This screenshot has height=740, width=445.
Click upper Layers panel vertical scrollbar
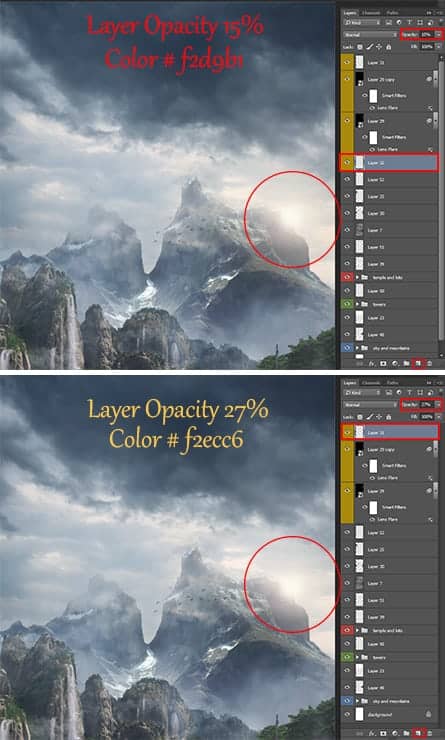tap(441, 203)
